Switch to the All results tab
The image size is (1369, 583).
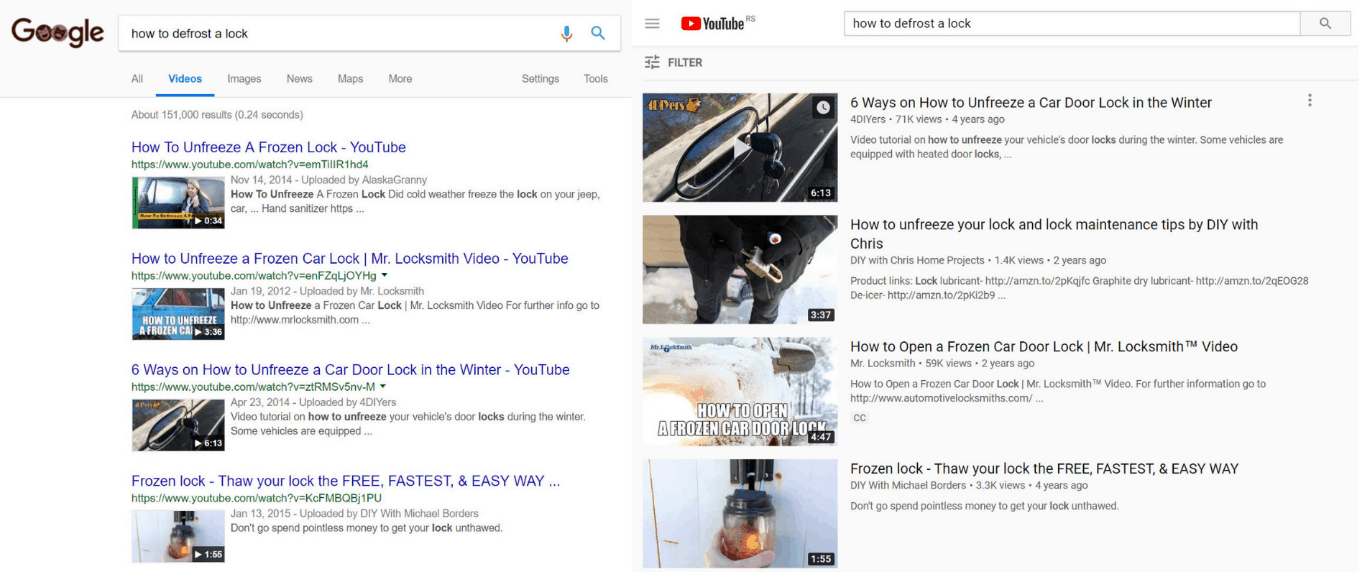pyautogui.click(x=137, y=79)
